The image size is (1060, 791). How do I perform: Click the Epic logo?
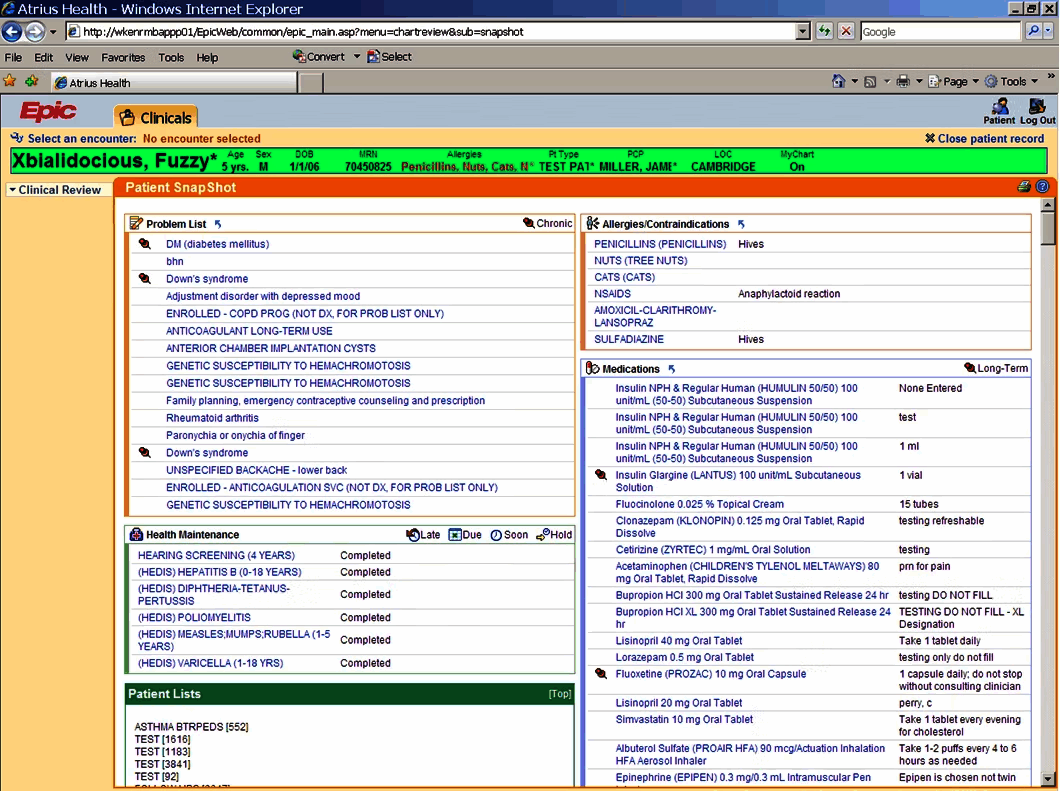click(x=48, y=111)
